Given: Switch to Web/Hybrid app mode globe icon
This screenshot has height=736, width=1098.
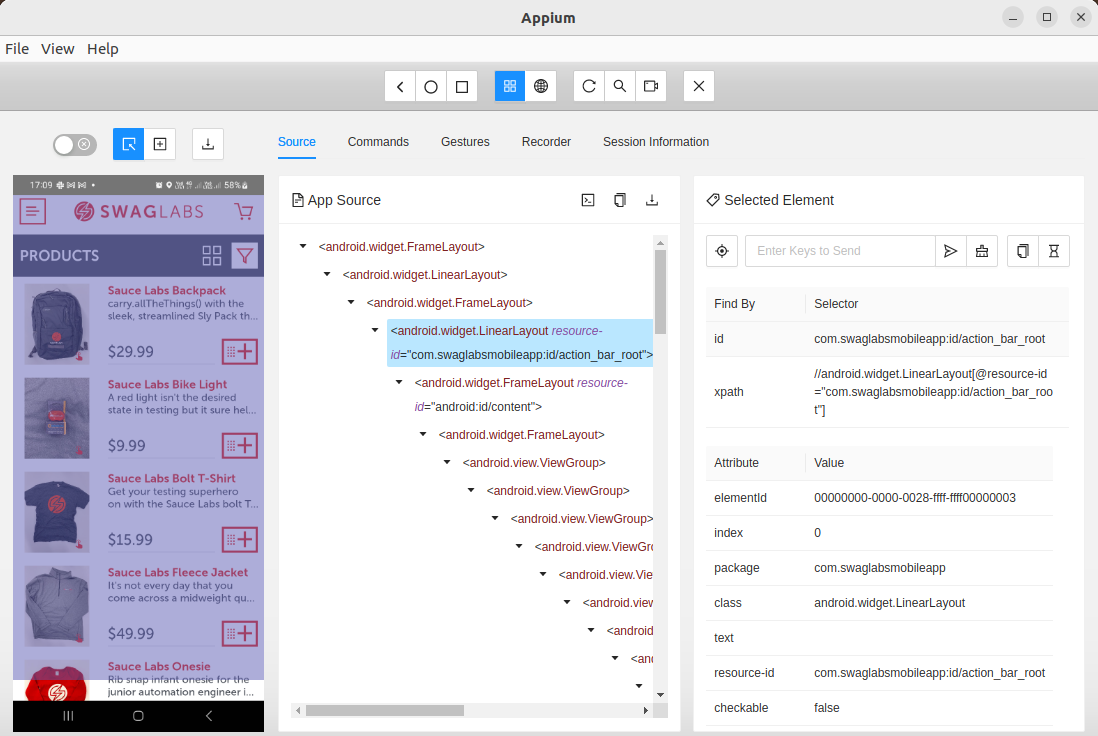Looking at the screenshot, I should click(541, 87).
